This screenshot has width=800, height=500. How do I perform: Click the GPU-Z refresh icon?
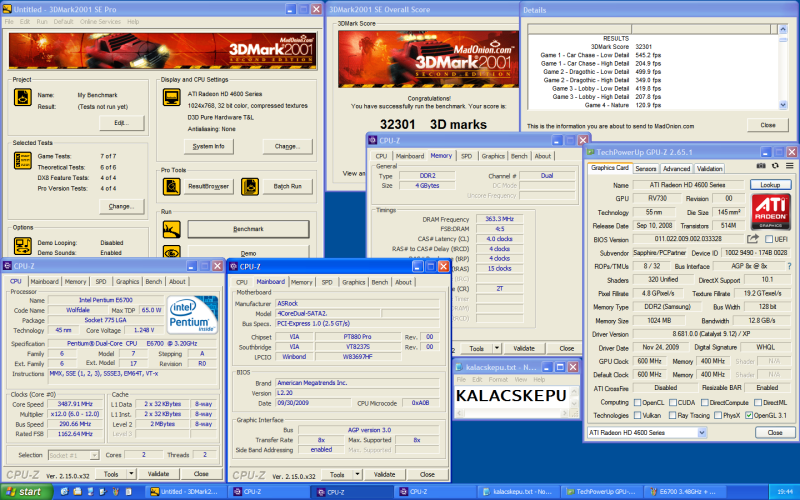point(775,165)
